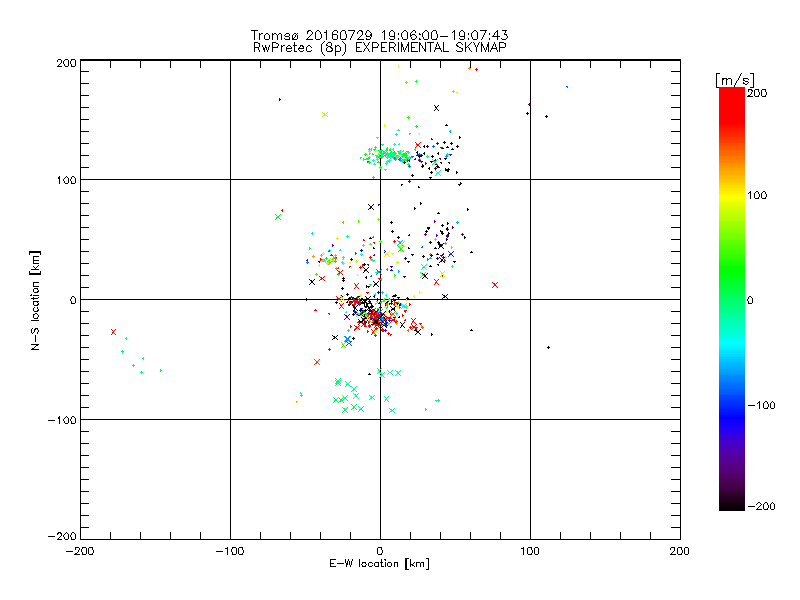Click the x-axis tick label "200"
This screenshot has height=600, width=800.
tap(680, 551)
